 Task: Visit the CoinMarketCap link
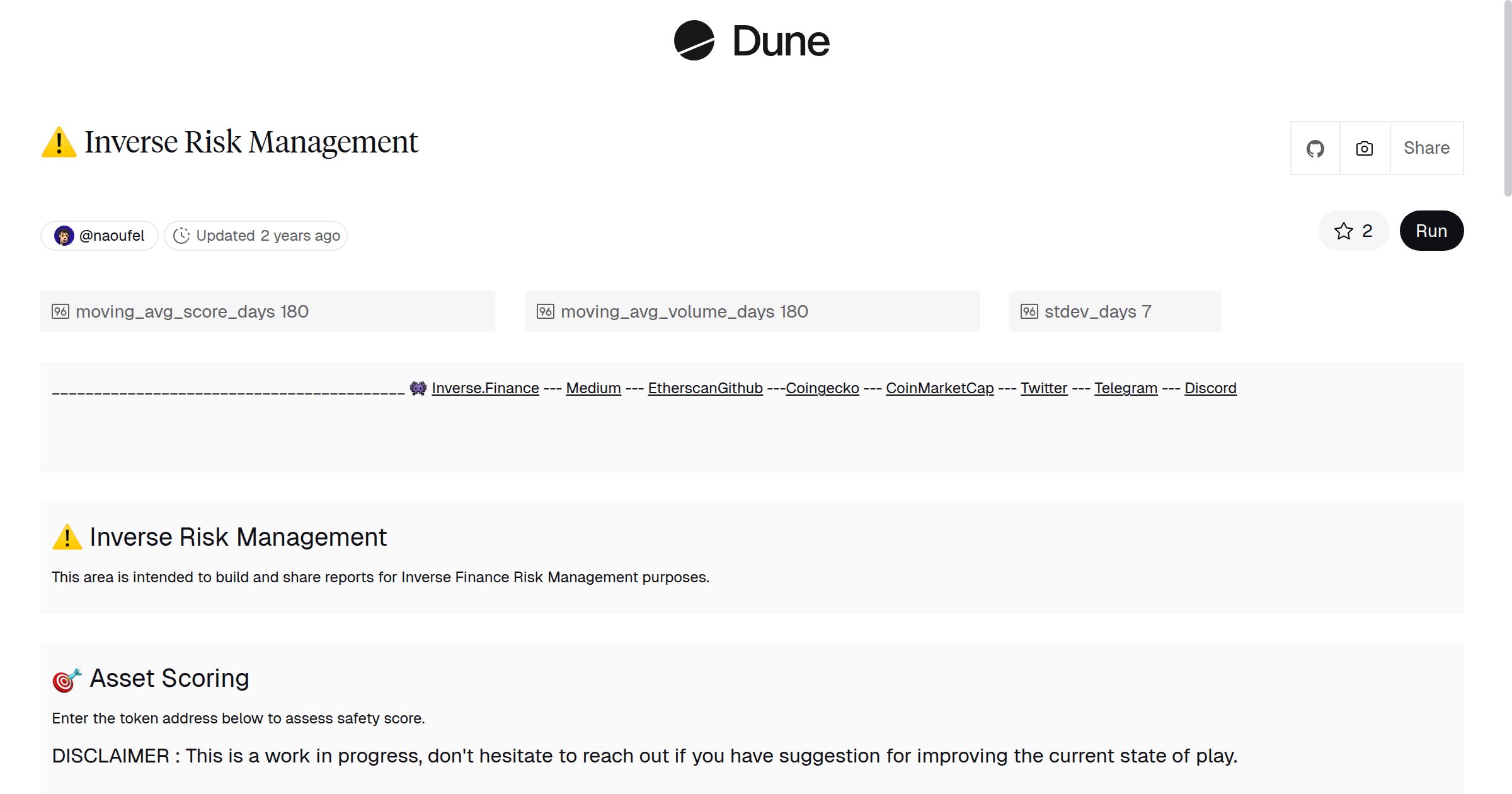(x=939, y=388)
